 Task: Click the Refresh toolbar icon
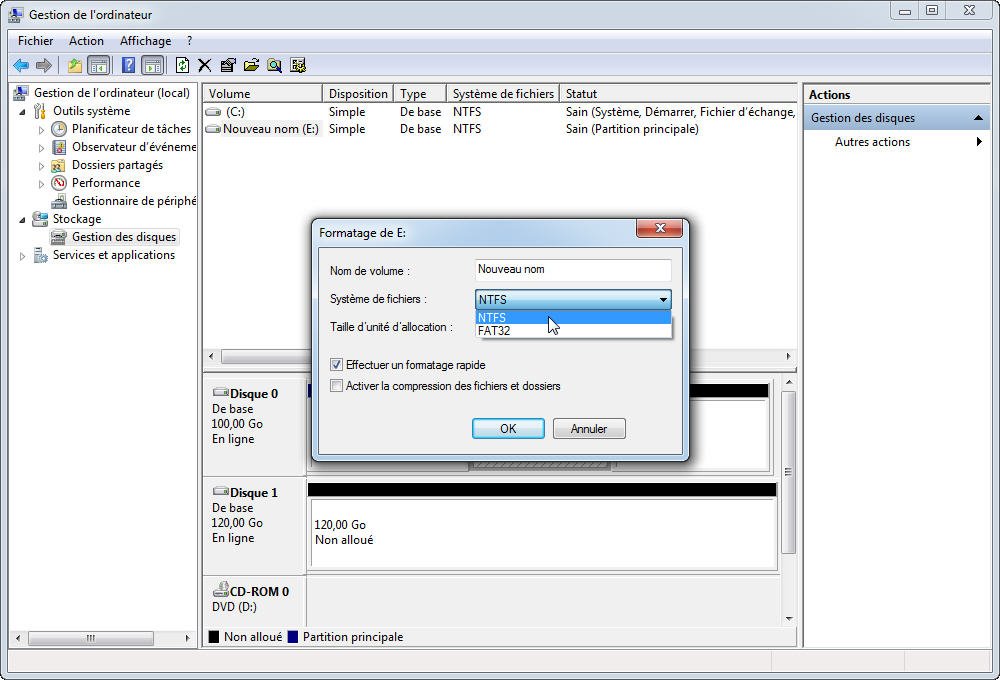[x=182, y=65]
